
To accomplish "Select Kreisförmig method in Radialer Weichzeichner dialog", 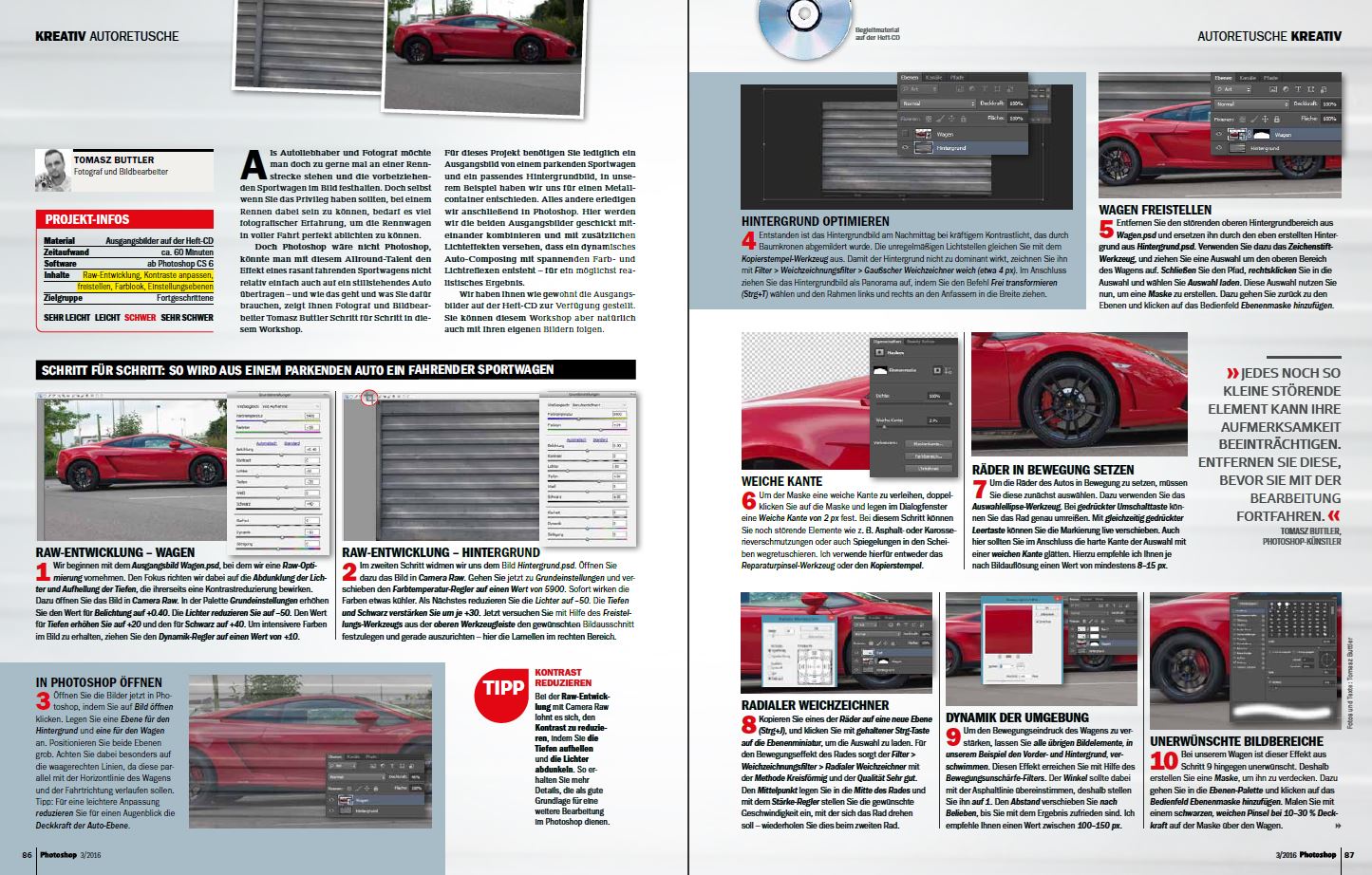I will 778,651.
